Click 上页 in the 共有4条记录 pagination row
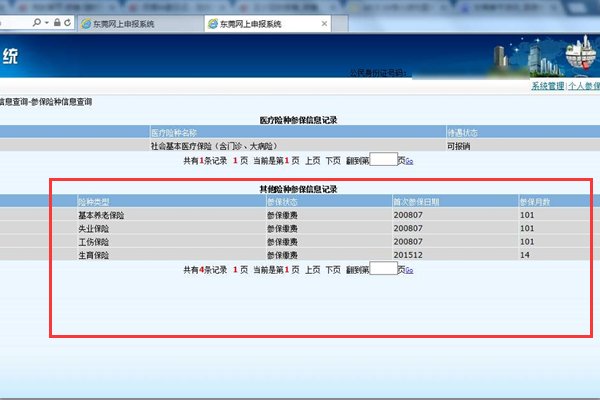The height and width of the screenshot is (400, 600). [313, 270]
